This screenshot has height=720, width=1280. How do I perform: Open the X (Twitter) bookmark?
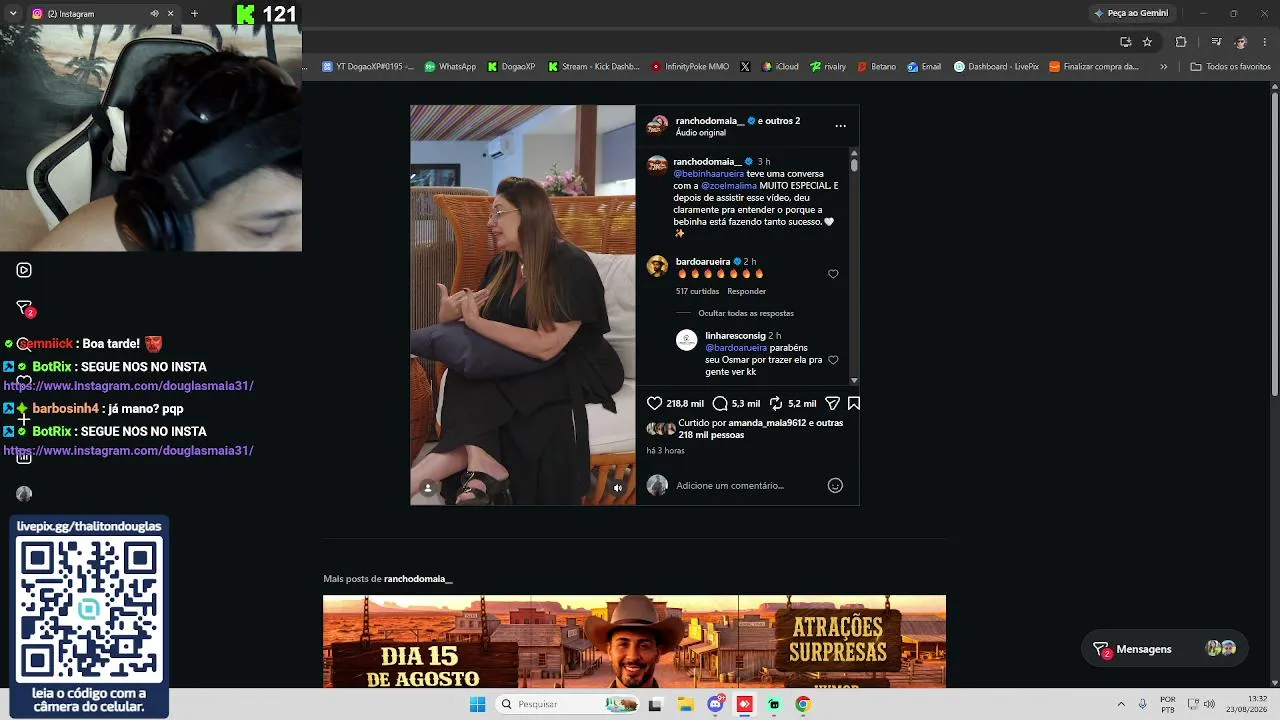click(x=745, y=67)
